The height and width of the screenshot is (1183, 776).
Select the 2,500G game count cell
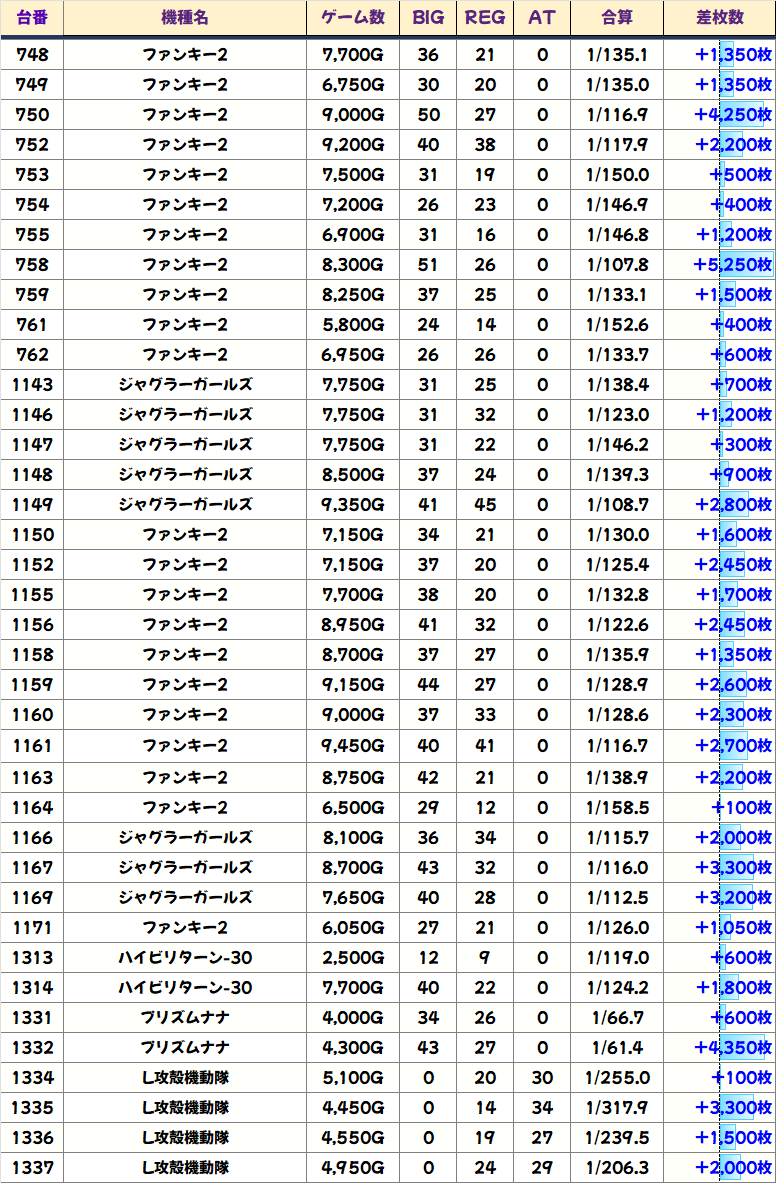coord(353,958)
